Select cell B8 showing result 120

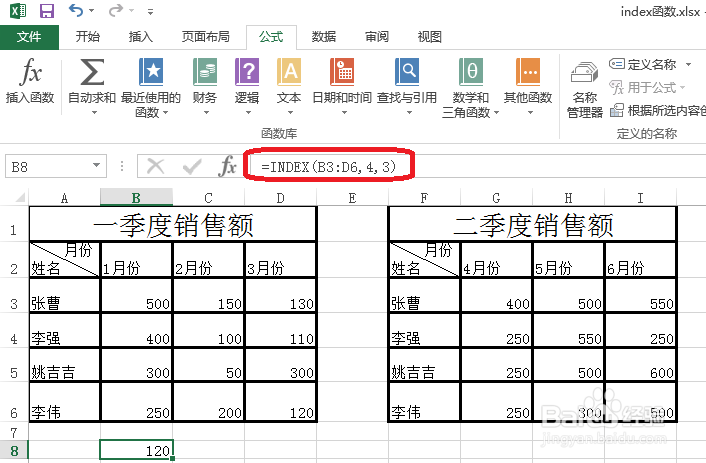point(136,450)
